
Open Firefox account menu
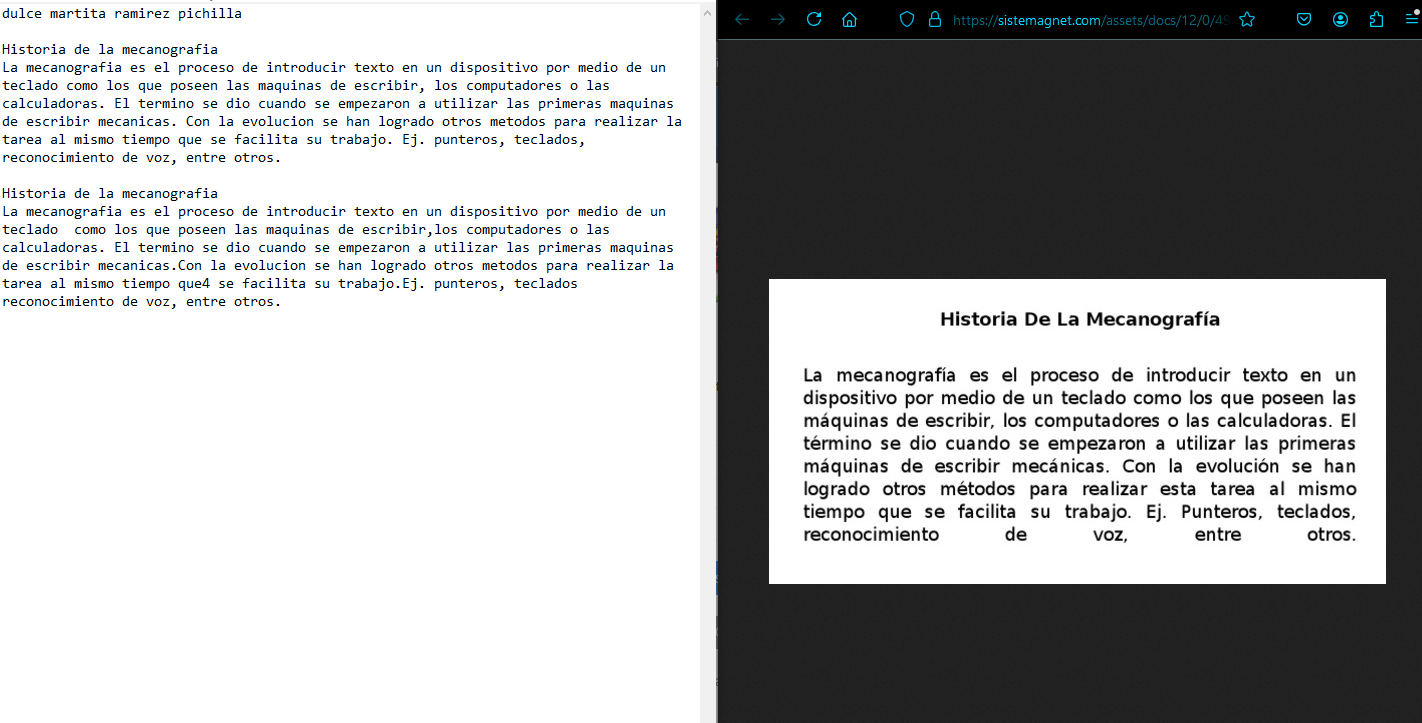[x=1340, y=19]
